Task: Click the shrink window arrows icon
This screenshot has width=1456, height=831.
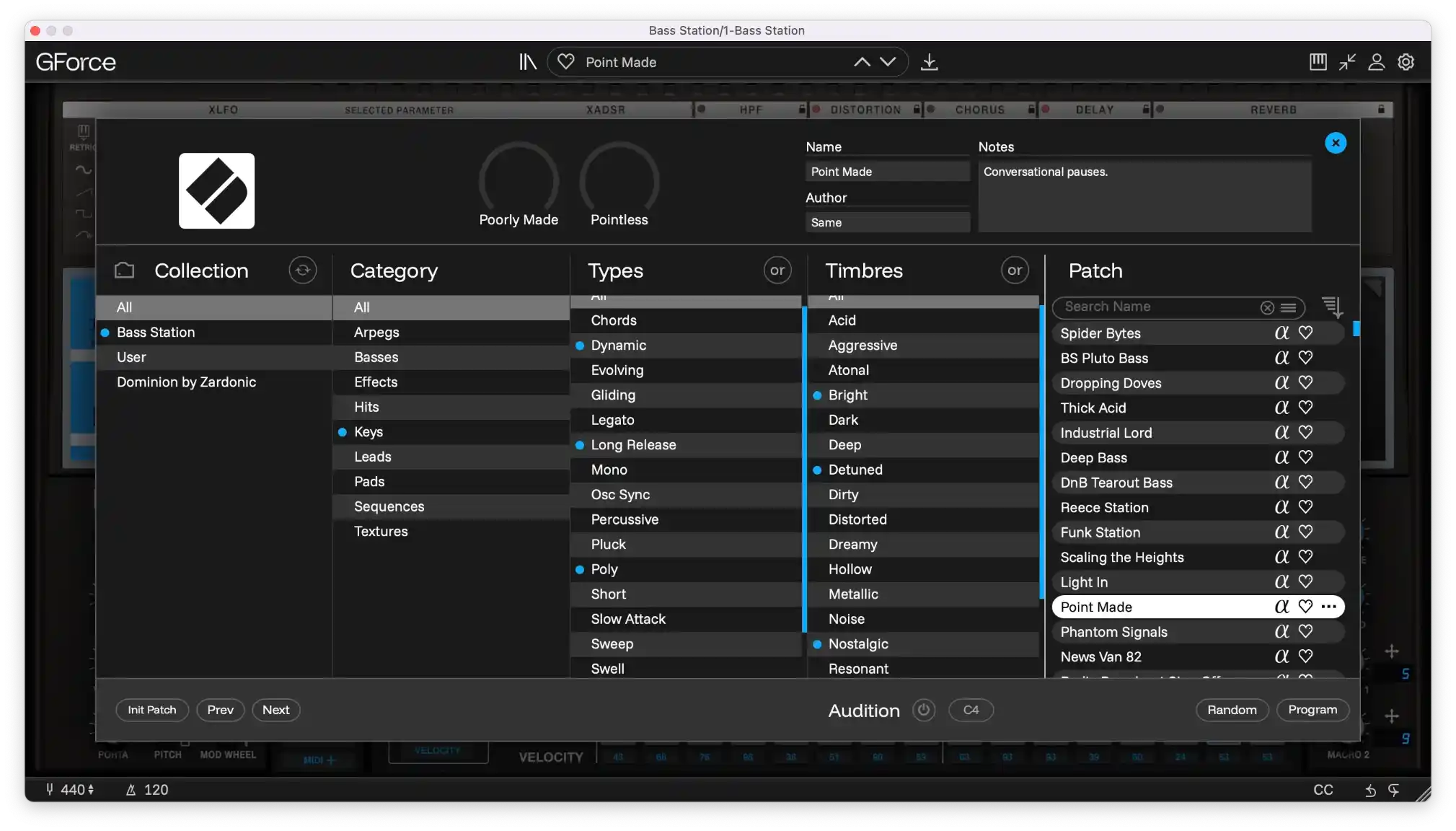Action: [1347, 62]
